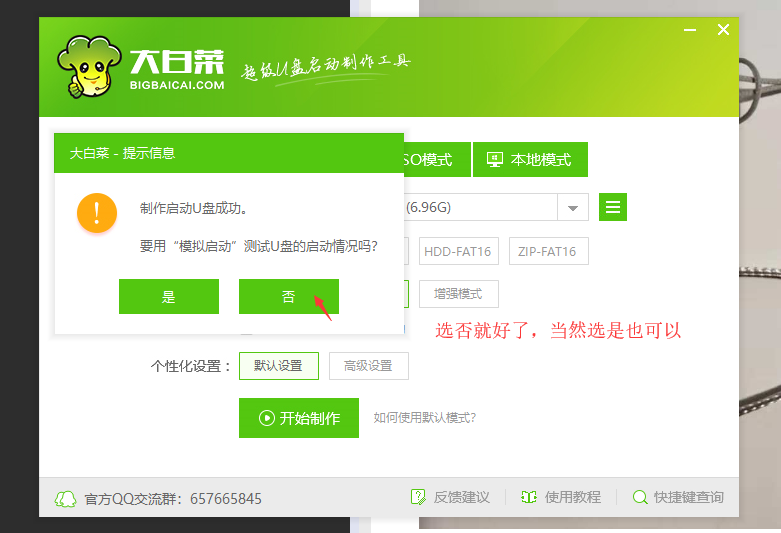Image resolution: width=781 pixels, height=533 pixels.
Task: Click official QQ group number 657665845
Action: pos(226,499)
